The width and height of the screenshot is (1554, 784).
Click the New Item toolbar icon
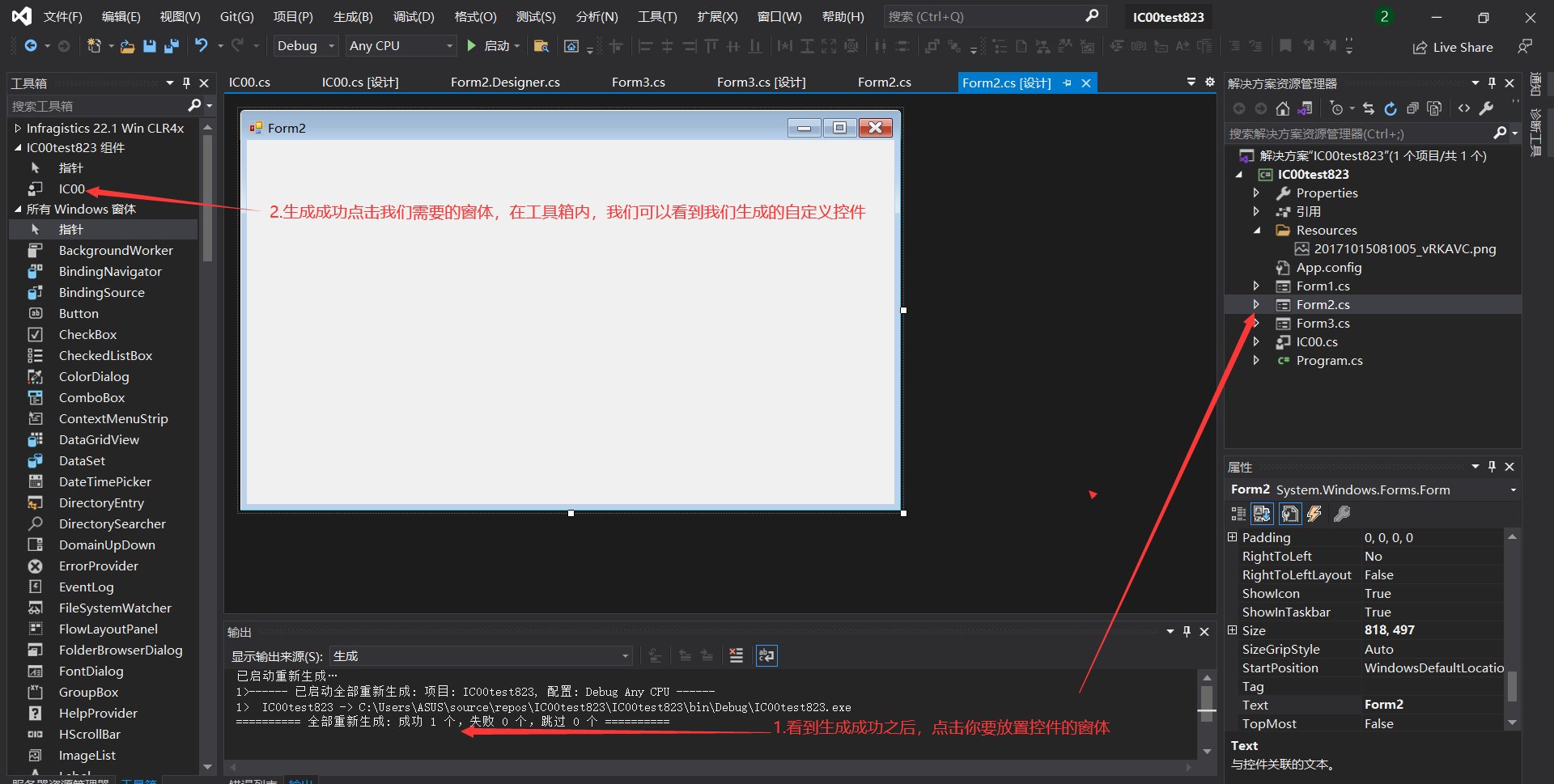[94, 46]
